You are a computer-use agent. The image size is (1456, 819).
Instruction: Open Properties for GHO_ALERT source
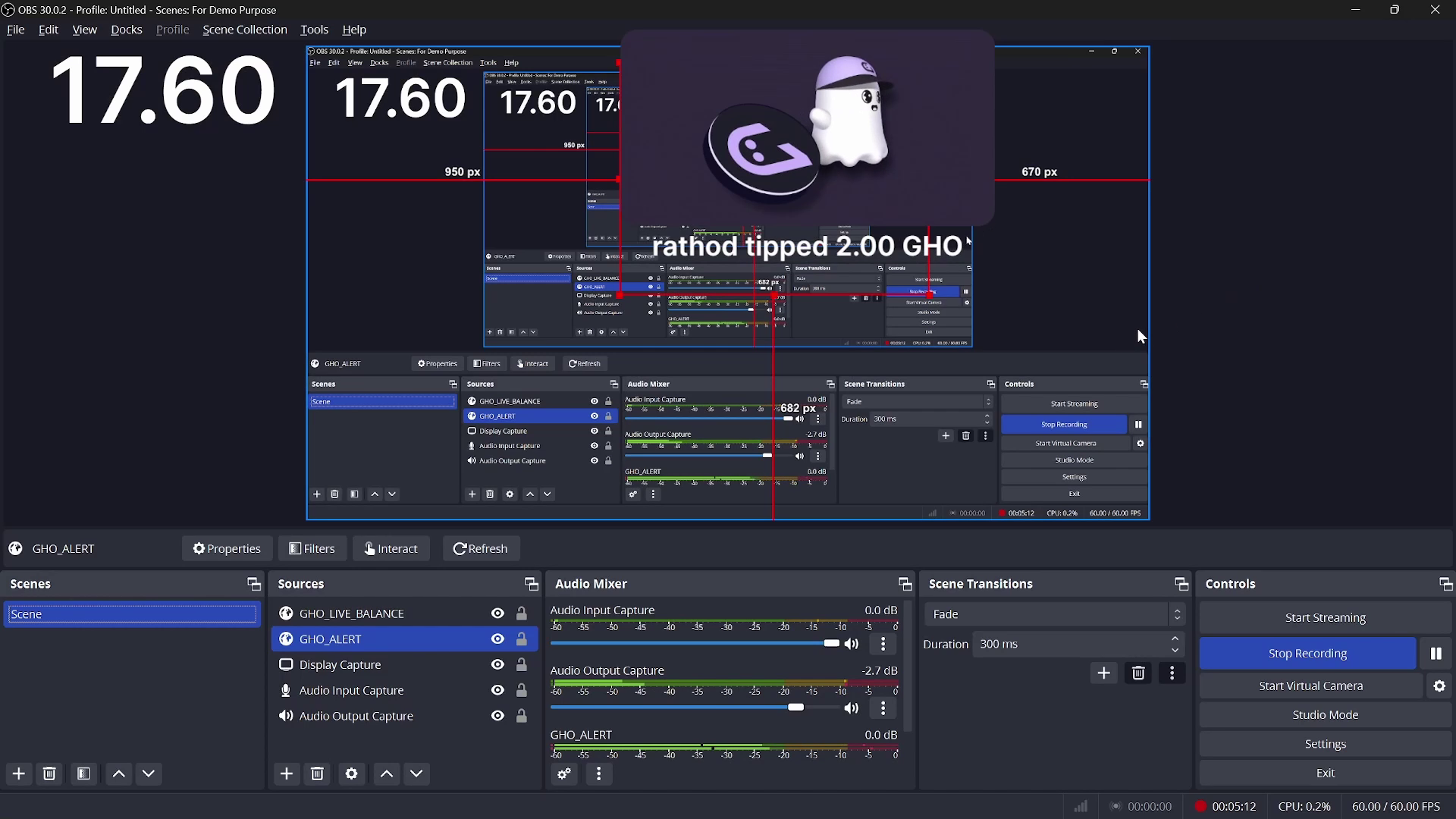[x=227, y=548]
